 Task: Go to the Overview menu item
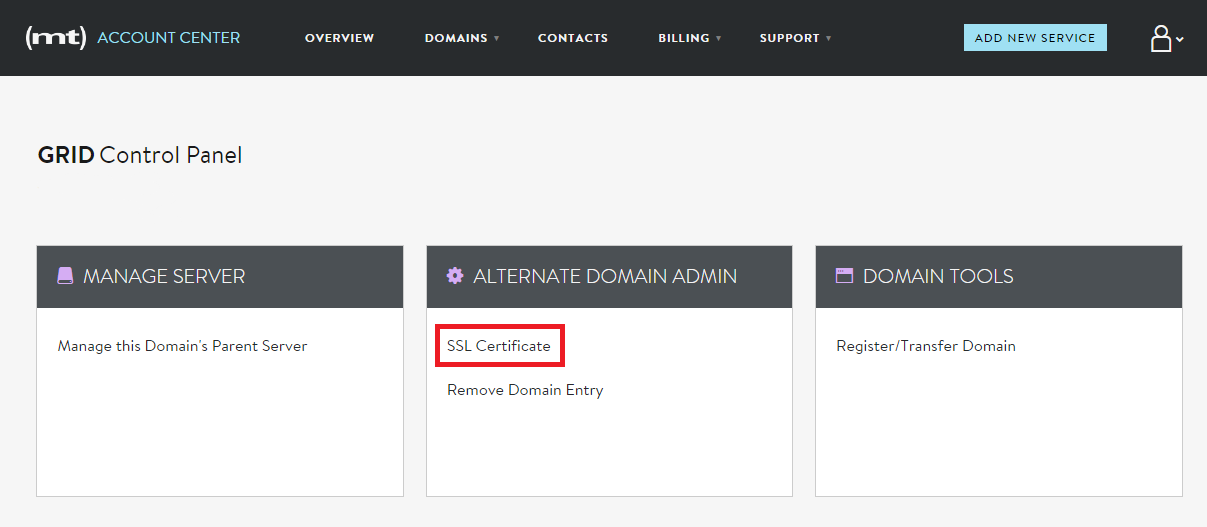339,38
